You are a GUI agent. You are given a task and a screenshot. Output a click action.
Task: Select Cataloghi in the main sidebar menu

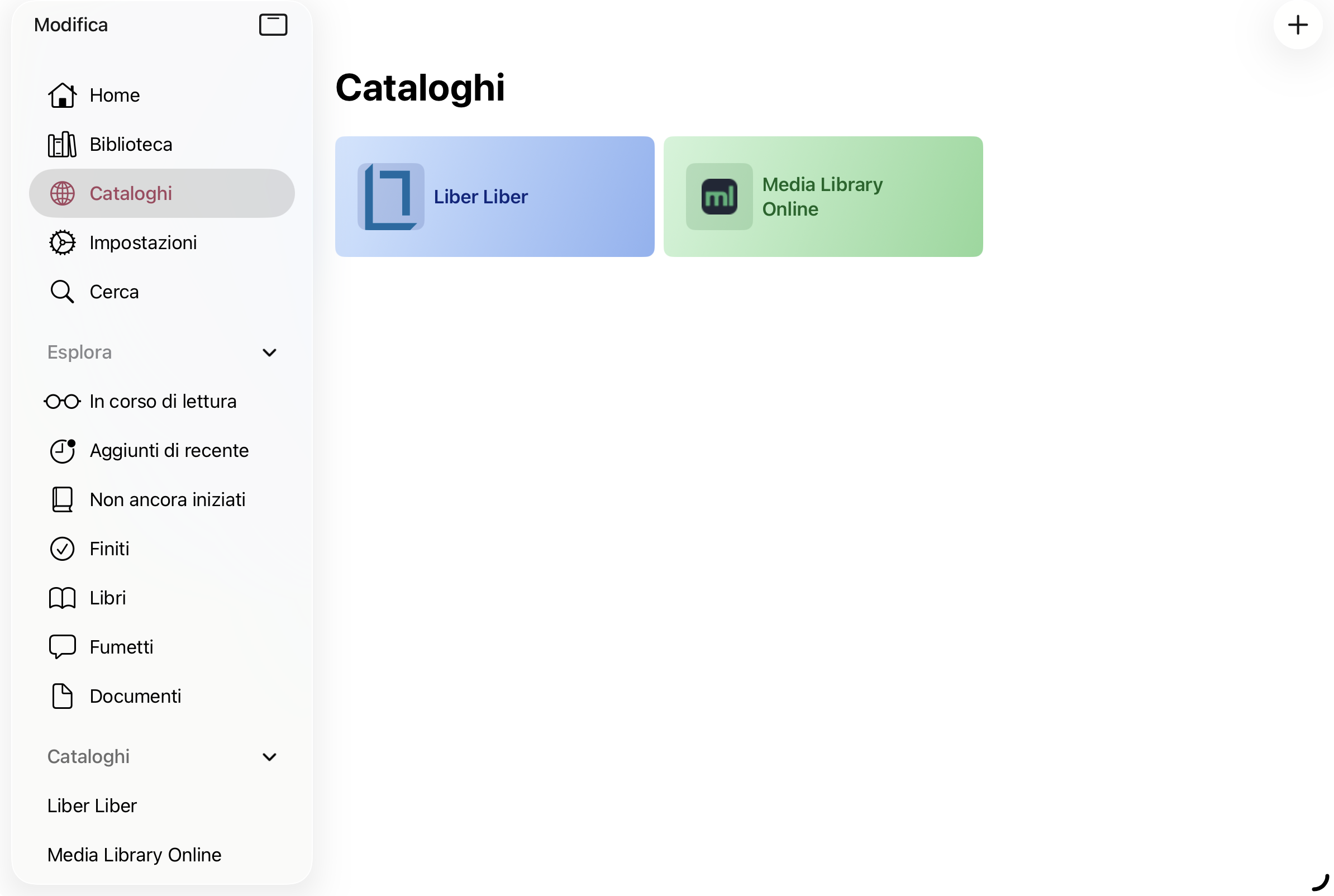(161, 194)
